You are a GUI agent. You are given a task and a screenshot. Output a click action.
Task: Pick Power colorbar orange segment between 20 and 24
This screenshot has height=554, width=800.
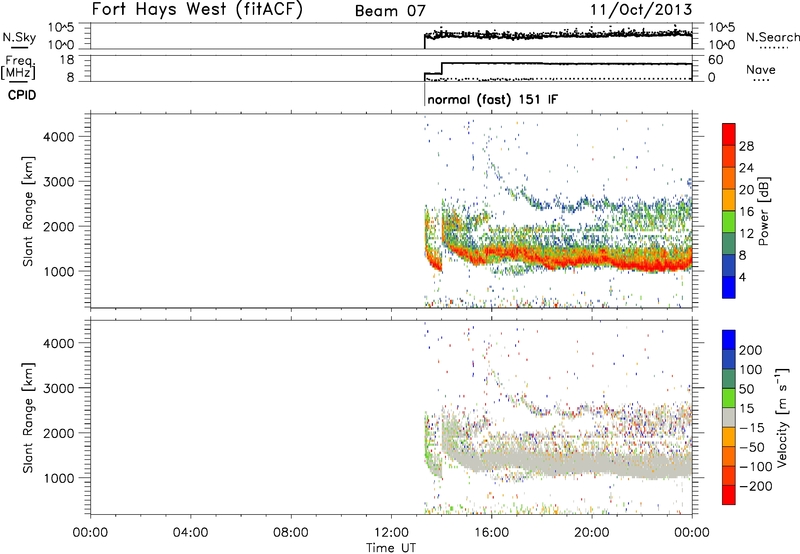tap(729, 179)
